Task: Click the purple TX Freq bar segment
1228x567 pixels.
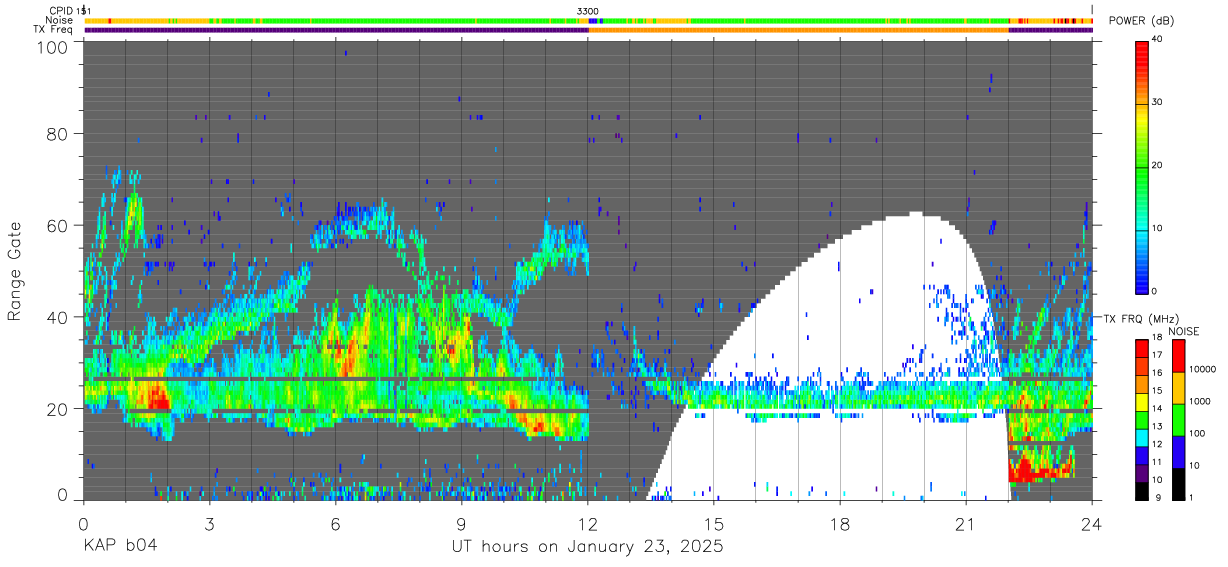Action: [336, 30]
